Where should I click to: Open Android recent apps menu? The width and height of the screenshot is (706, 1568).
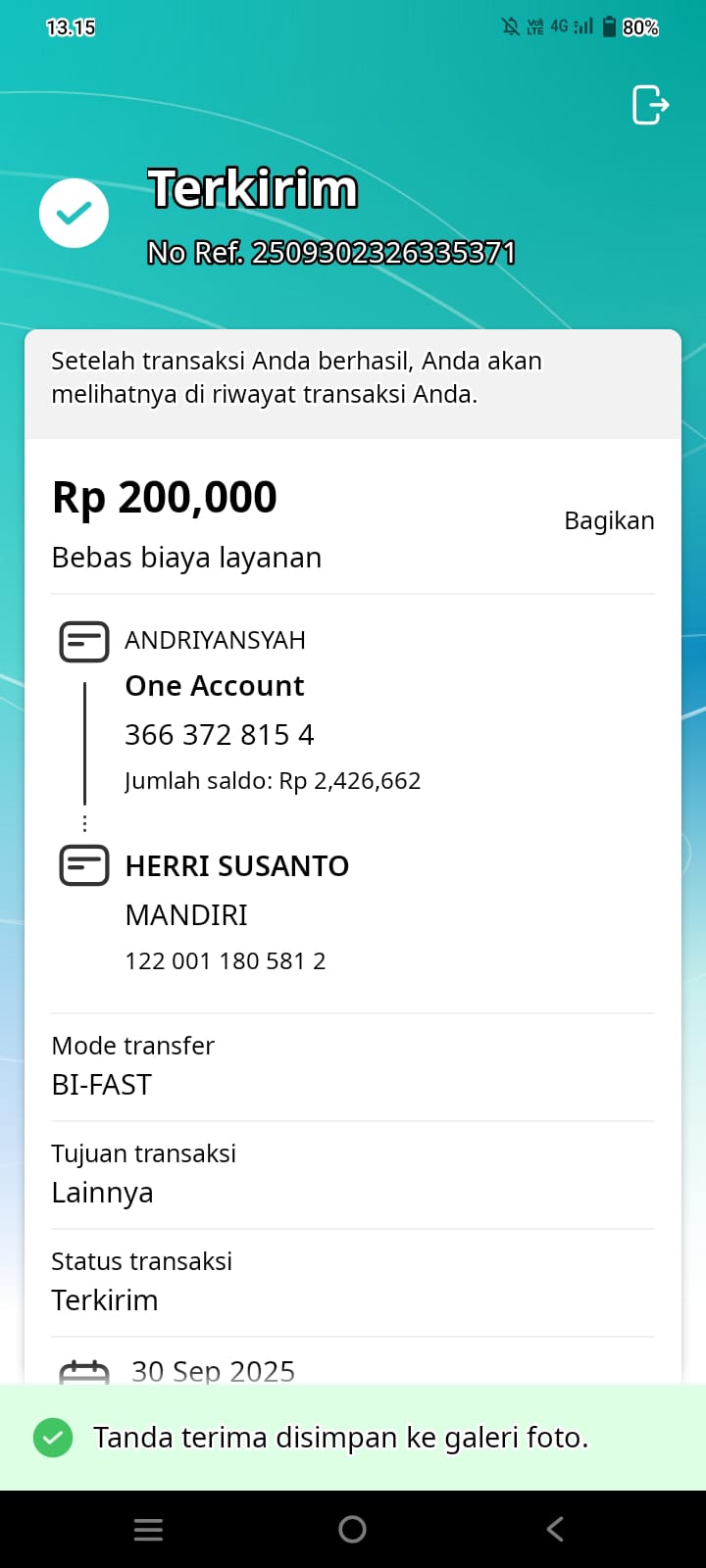pyautogui.click(x=148, y=1529)
